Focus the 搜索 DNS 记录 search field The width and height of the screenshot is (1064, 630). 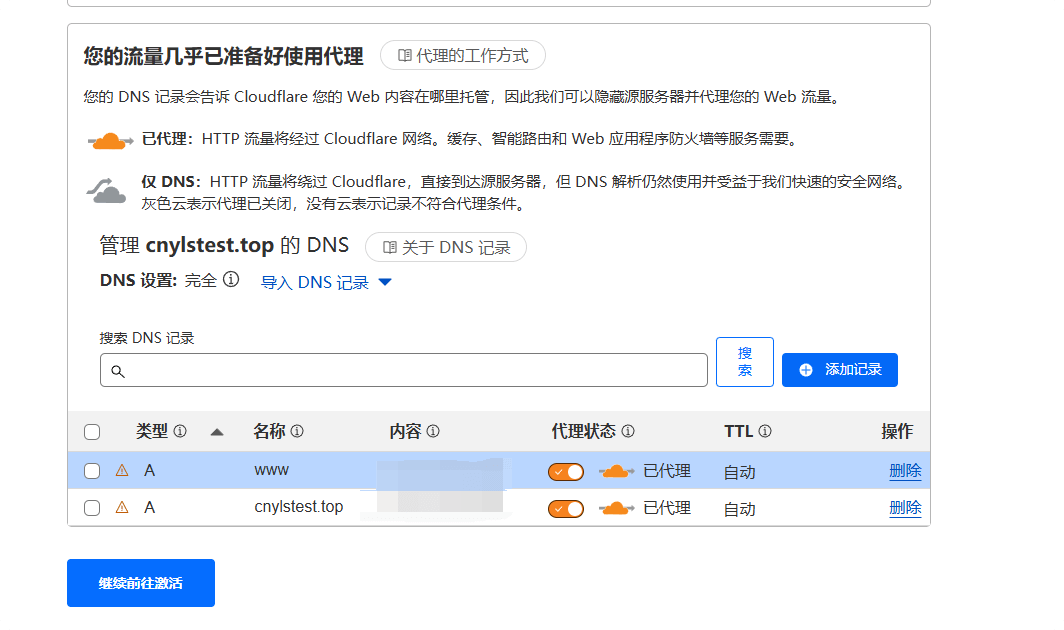pyautogui.click(x=404, y=370)
